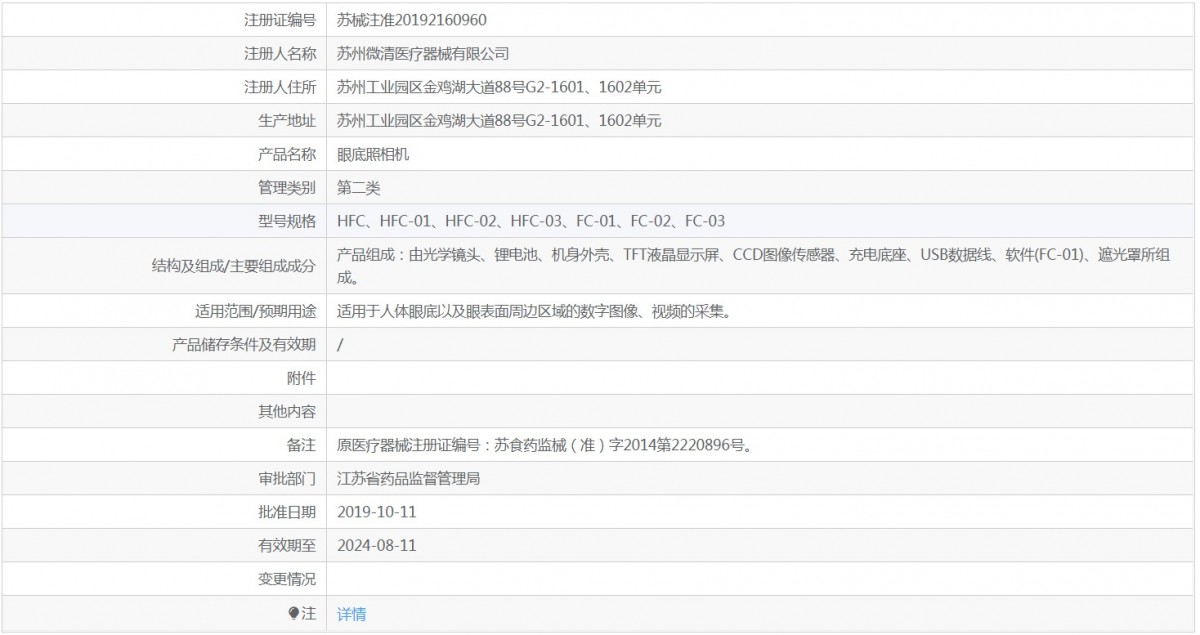Click the remark text 原医疗器械注册证编号

(544, 445)
